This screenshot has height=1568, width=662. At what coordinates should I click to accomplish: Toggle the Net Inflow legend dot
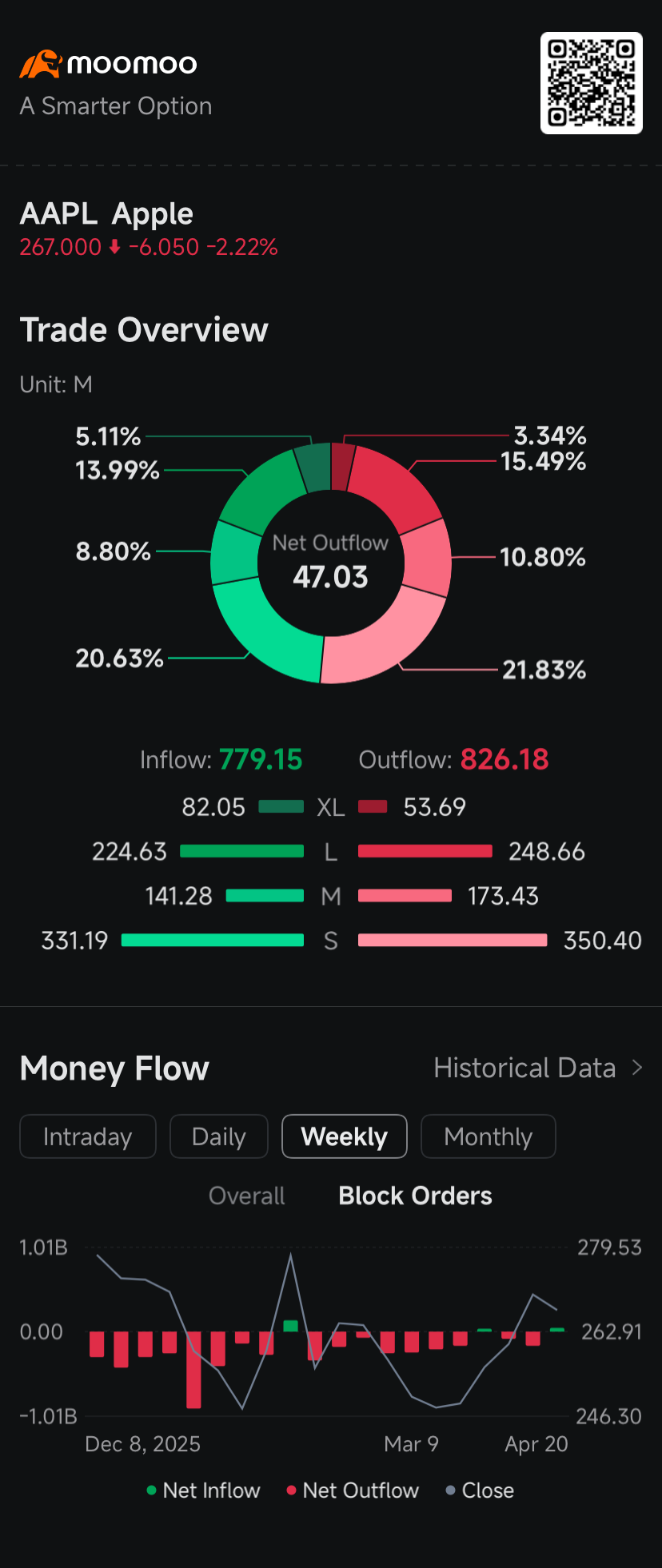click(152, 1490)
